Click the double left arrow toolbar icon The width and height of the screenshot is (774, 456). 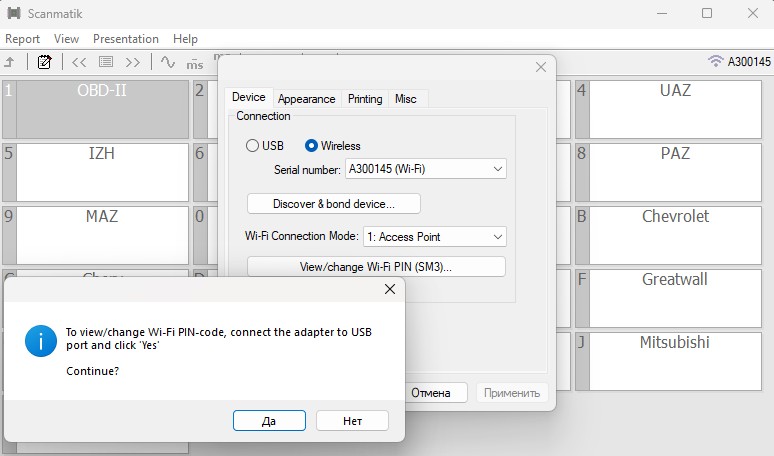tap(80, 62)
